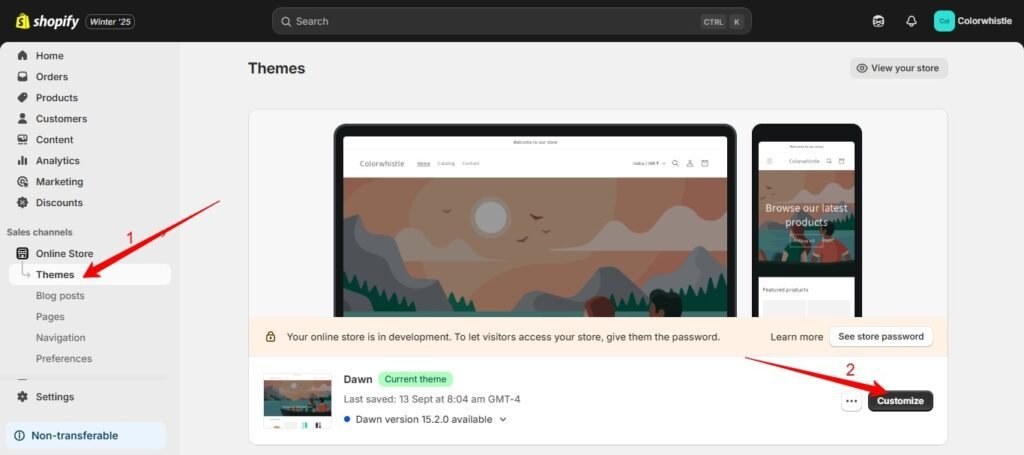This screenshot has height=455, width=1024.
Task: Open the Dawn theme three-dot actions menu
Action: (x=851, y=401)
